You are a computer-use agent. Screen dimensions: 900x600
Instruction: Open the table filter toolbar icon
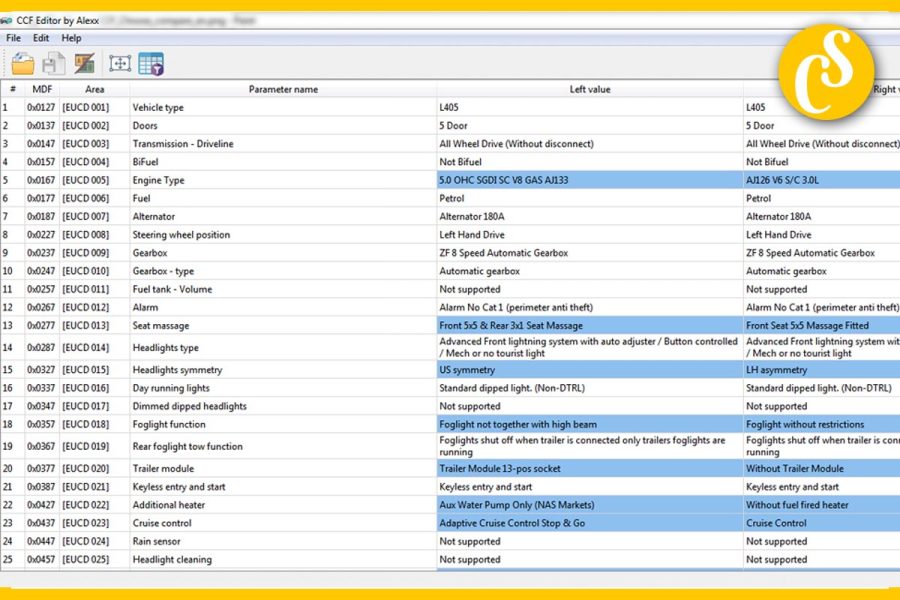[152, 61]
